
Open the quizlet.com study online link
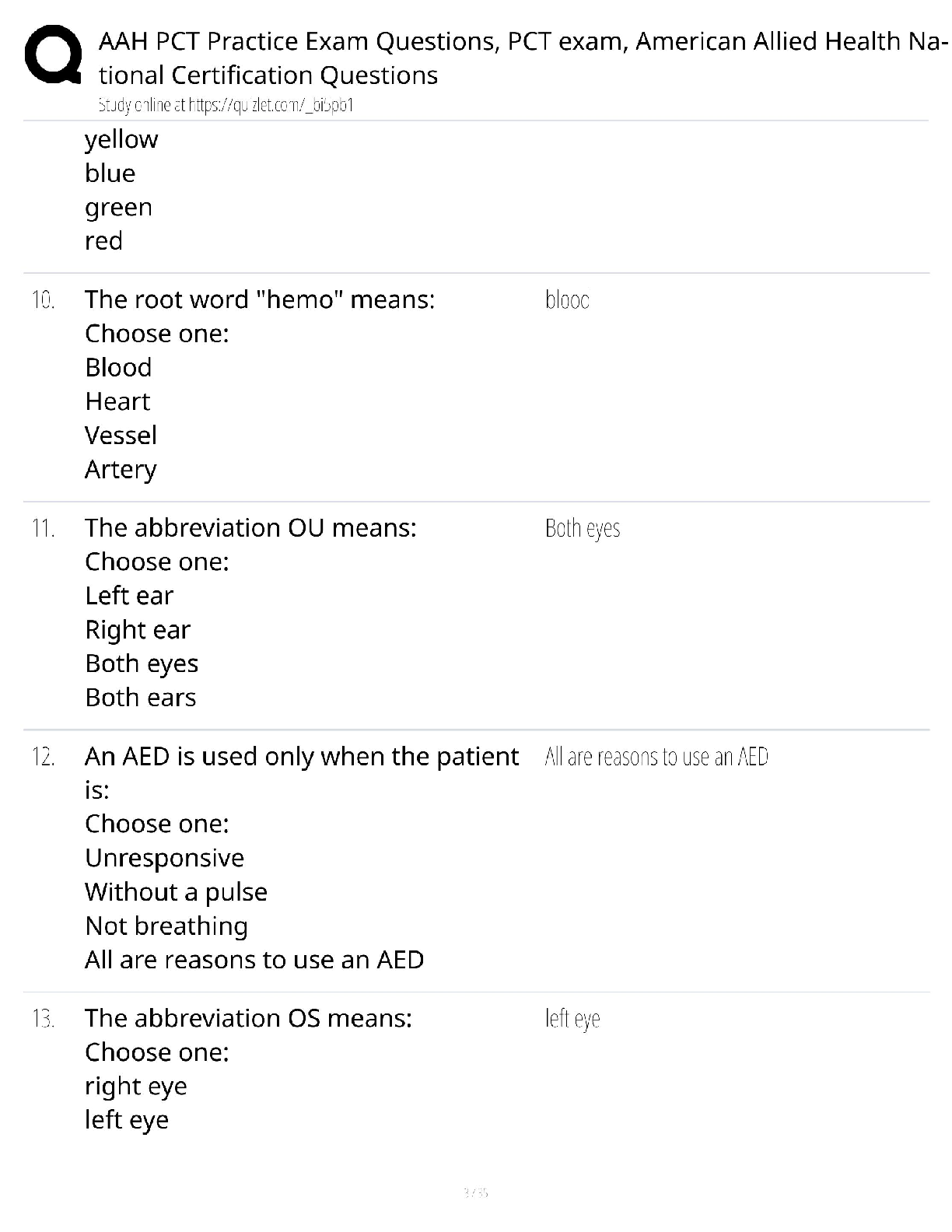226,105
